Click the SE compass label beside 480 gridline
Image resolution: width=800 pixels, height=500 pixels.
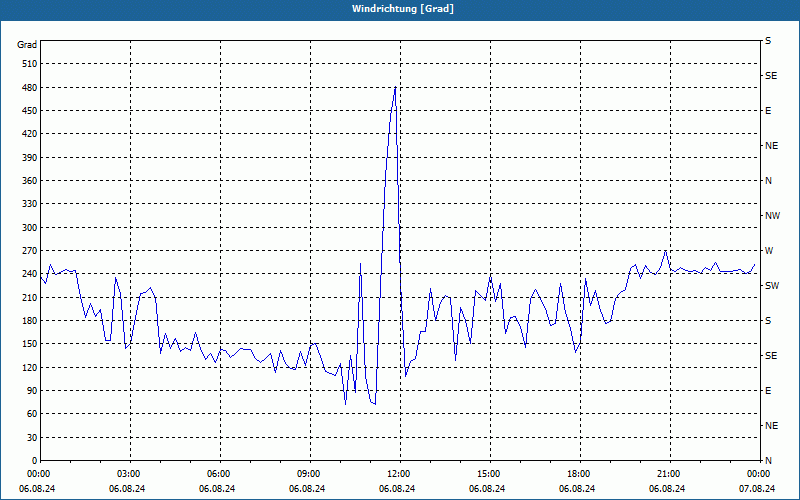[x=771, y=76]
